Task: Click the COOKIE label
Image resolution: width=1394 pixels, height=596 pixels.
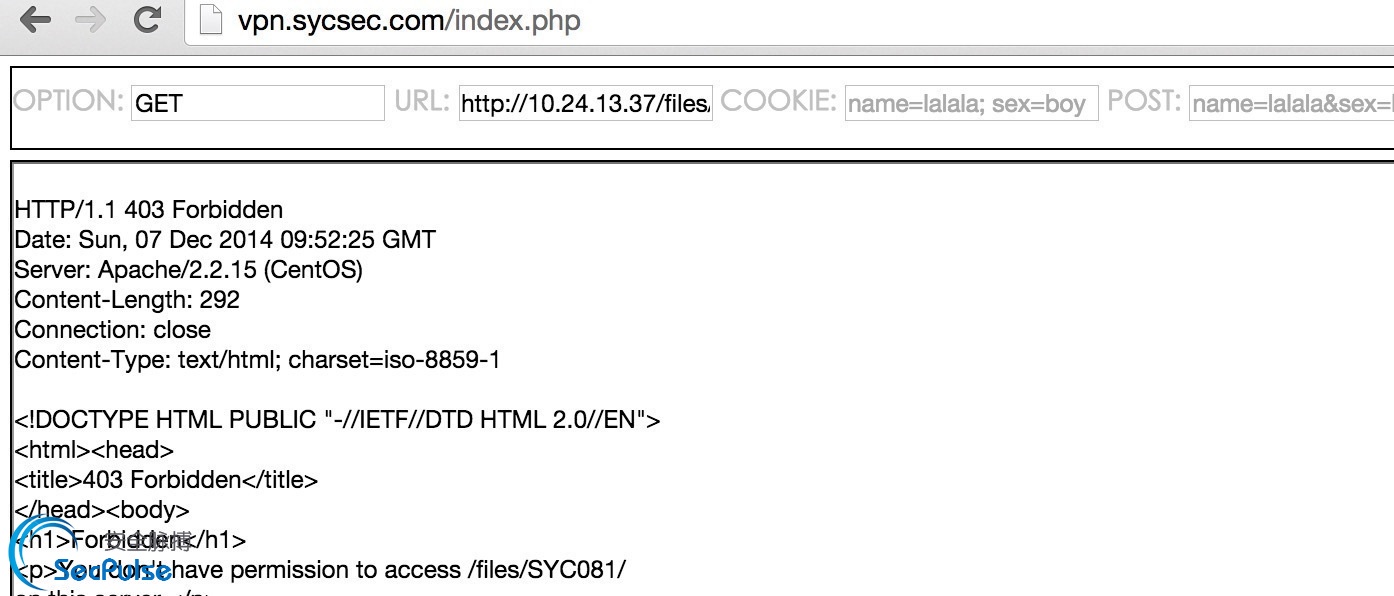Action: point(779,101)
